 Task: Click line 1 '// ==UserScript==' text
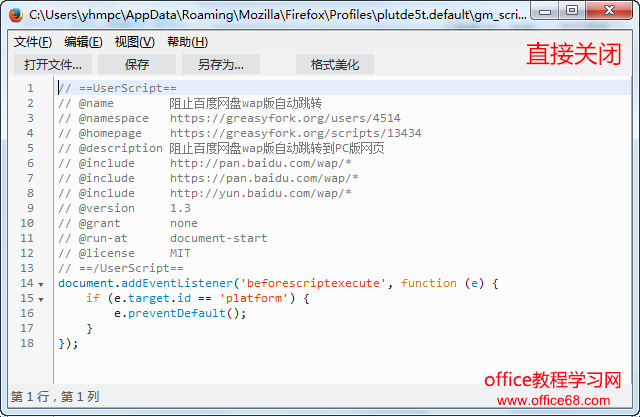click(x=117, y=88)
